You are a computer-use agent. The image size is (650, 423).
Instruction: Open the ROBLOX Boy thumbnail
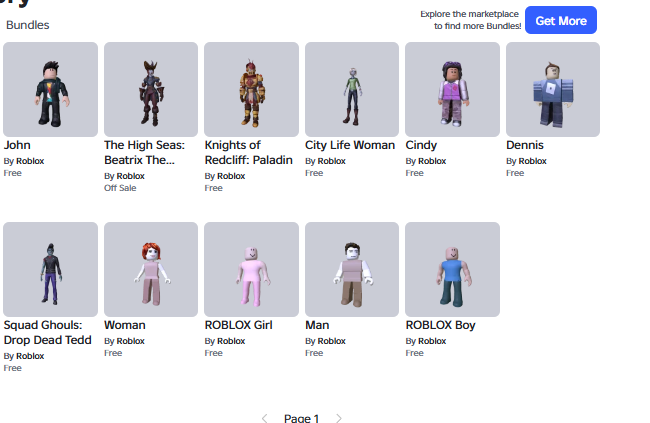(x=452, y=269)
